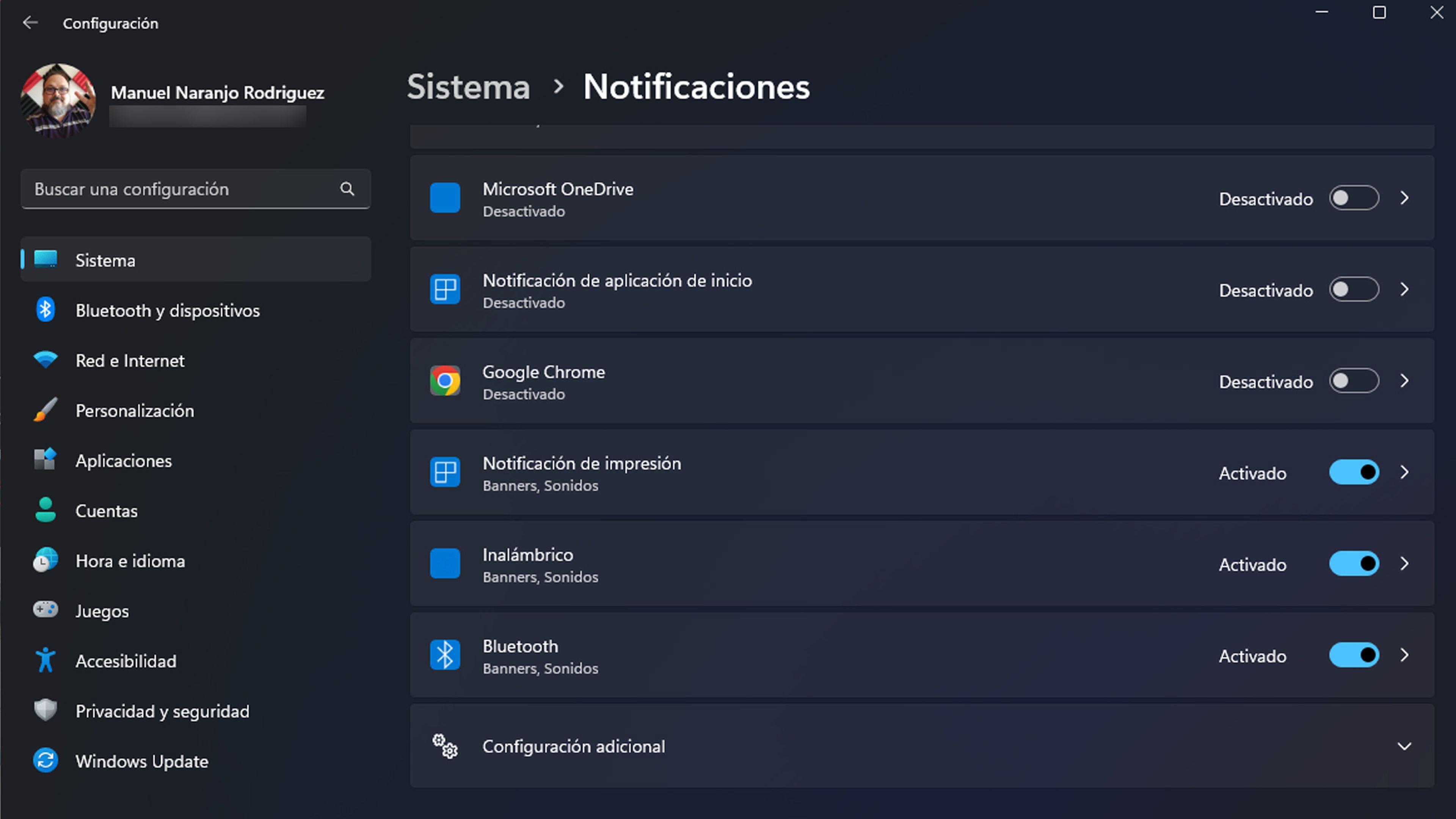1456x819 pixels.
Task: Click the Notificación de aplicación de inicio icon
Action: pos(445,289)
